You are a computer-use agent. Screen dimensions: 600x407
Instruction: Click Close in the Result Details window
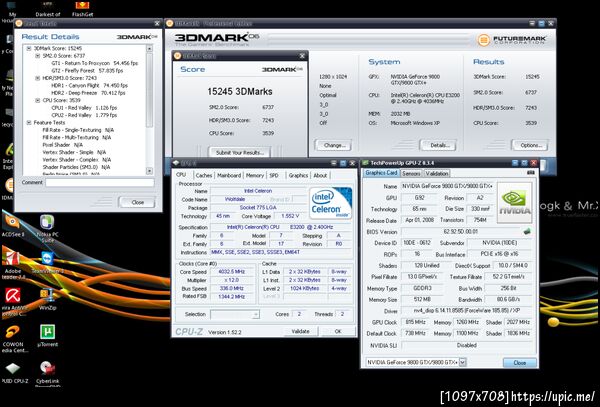(x=137, y=202)
